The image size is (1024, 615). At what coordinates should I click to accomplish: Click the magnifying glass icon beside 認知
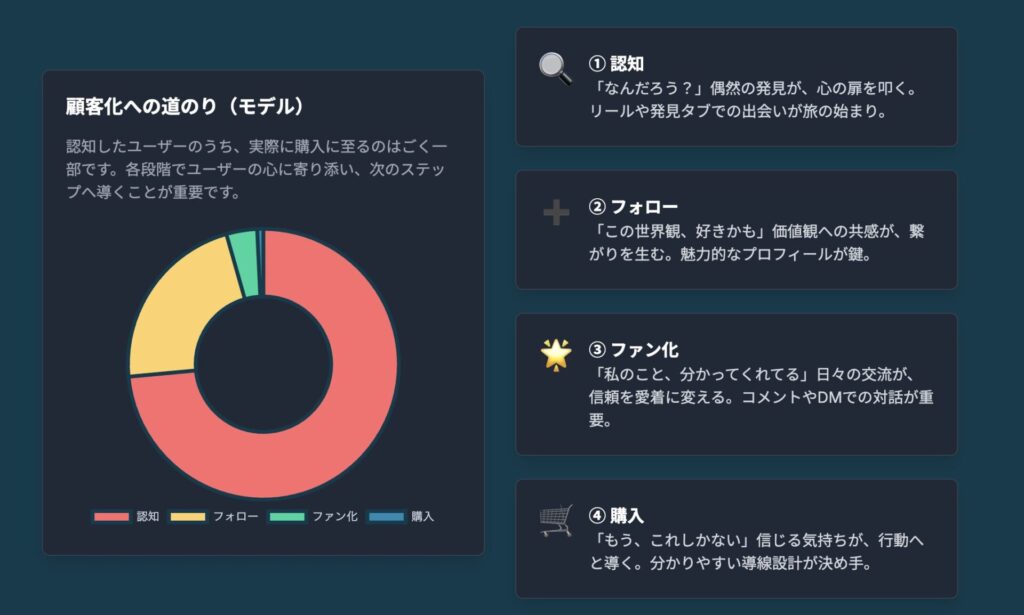[555, 69]
